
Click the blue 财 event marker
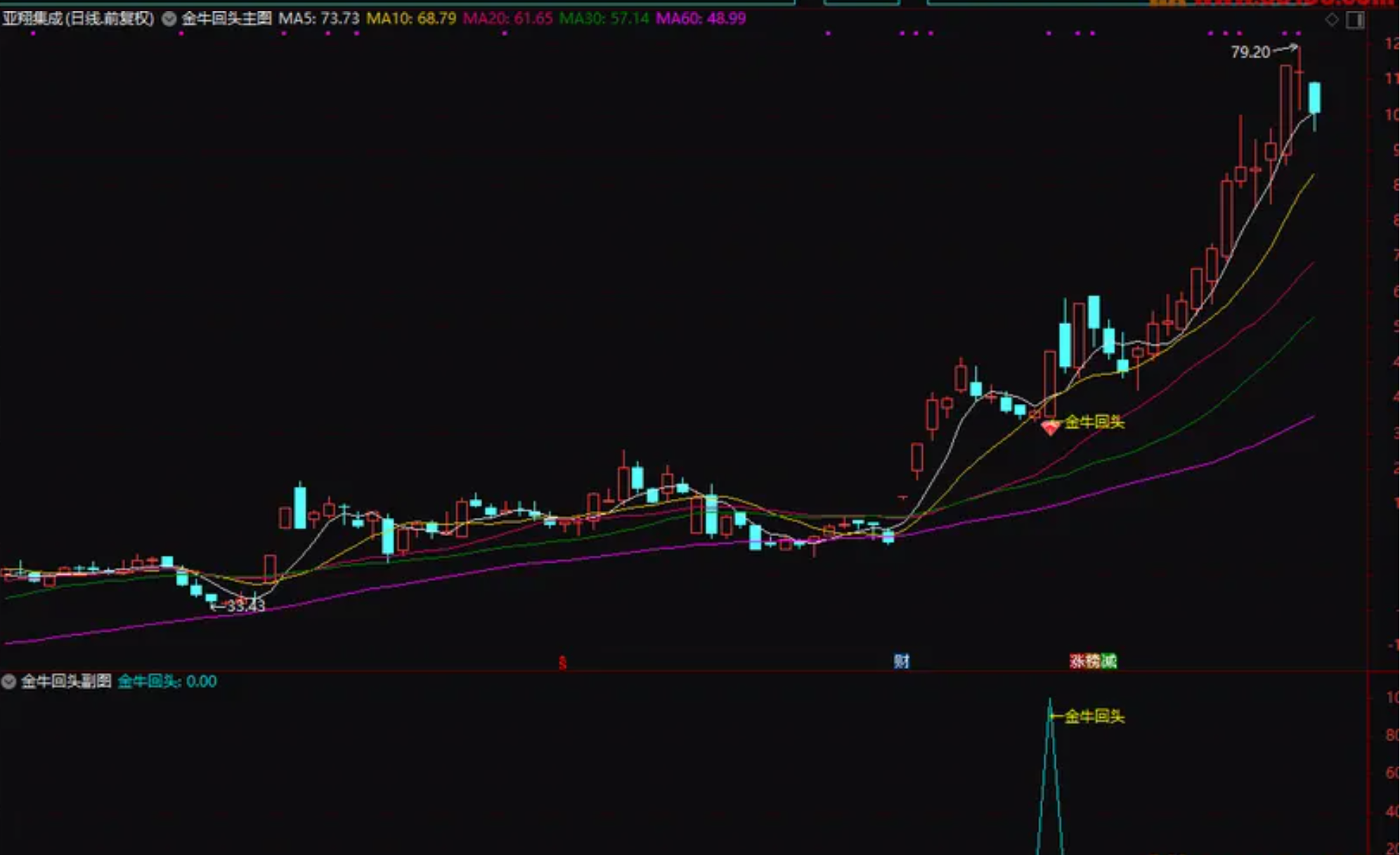[902, 661]
